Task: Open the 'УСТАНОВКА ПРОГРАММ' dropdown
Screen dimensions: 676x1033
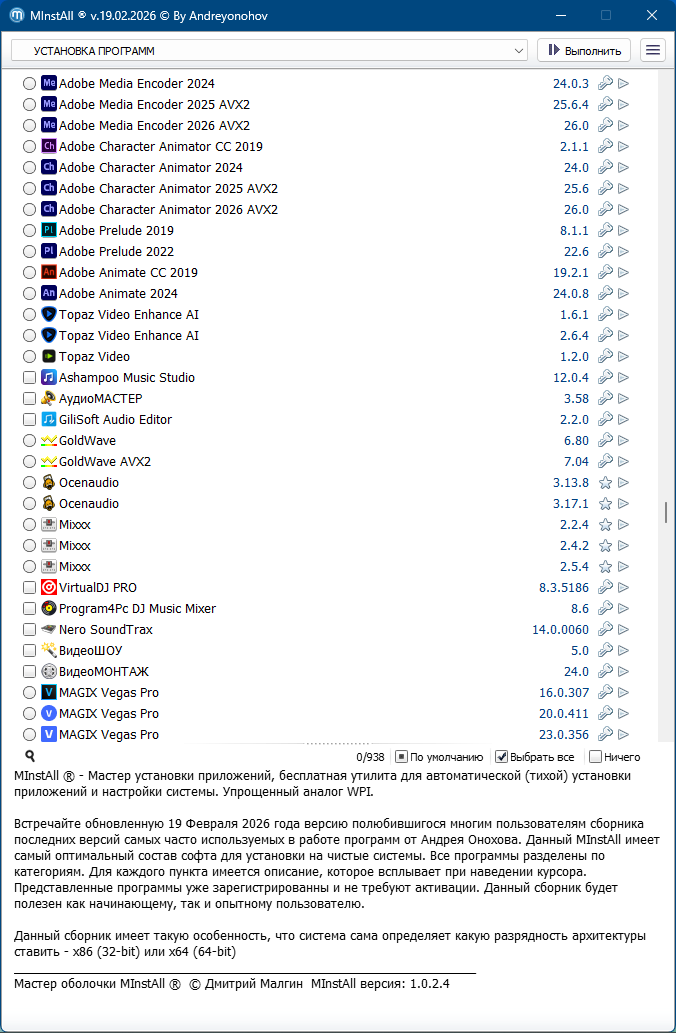Action: [x=269, y=50]
